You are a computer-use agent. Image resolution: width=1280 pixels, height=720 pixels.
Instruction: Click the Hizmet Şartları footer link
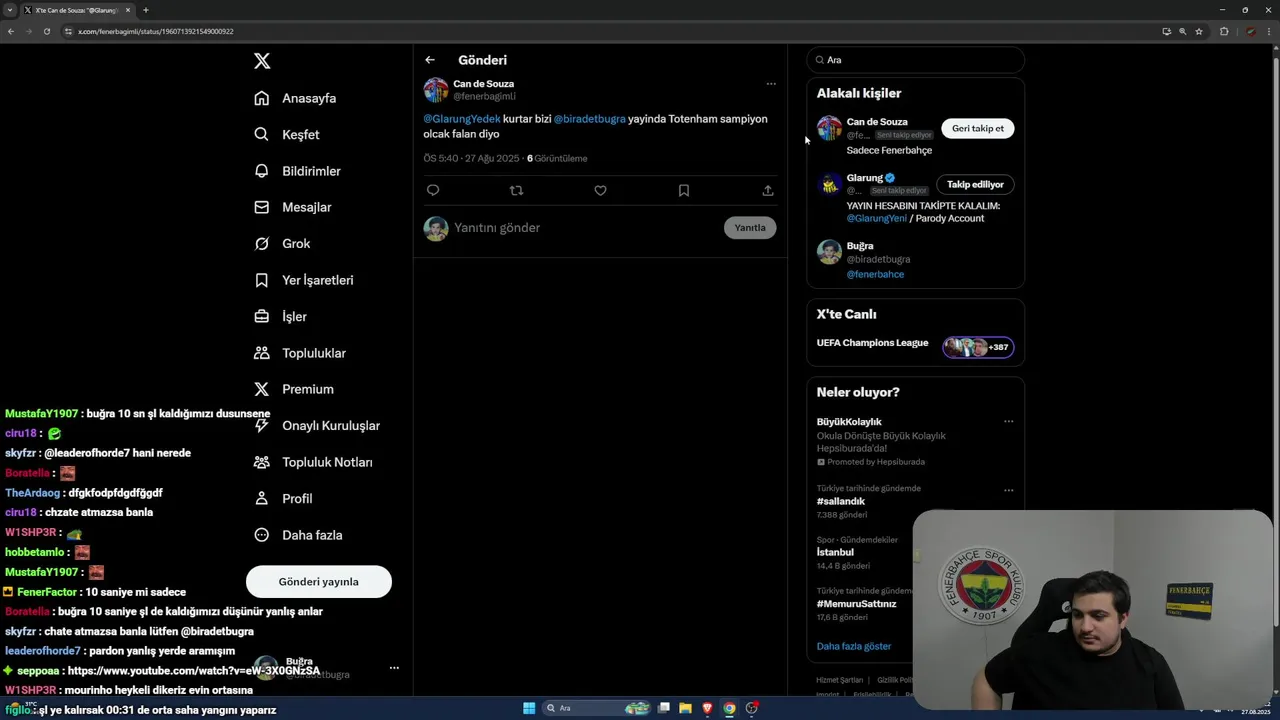pos(839,680)
